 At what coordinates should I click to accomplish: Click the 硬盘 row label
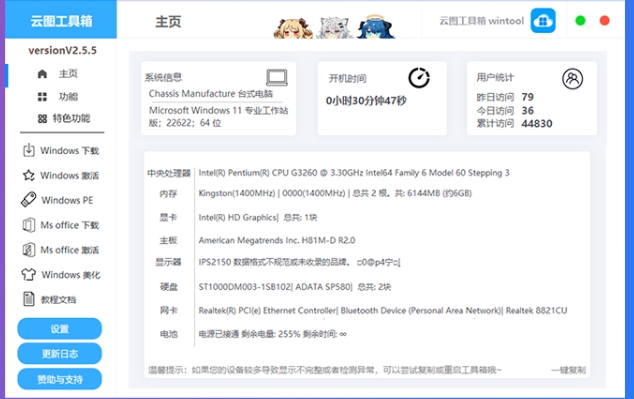click(169, 287)
